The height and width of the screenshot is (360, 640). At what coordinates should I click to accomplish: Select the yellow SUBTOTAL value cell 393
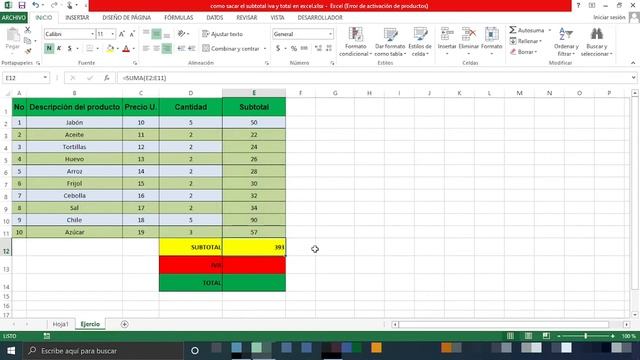pos(254,247)
